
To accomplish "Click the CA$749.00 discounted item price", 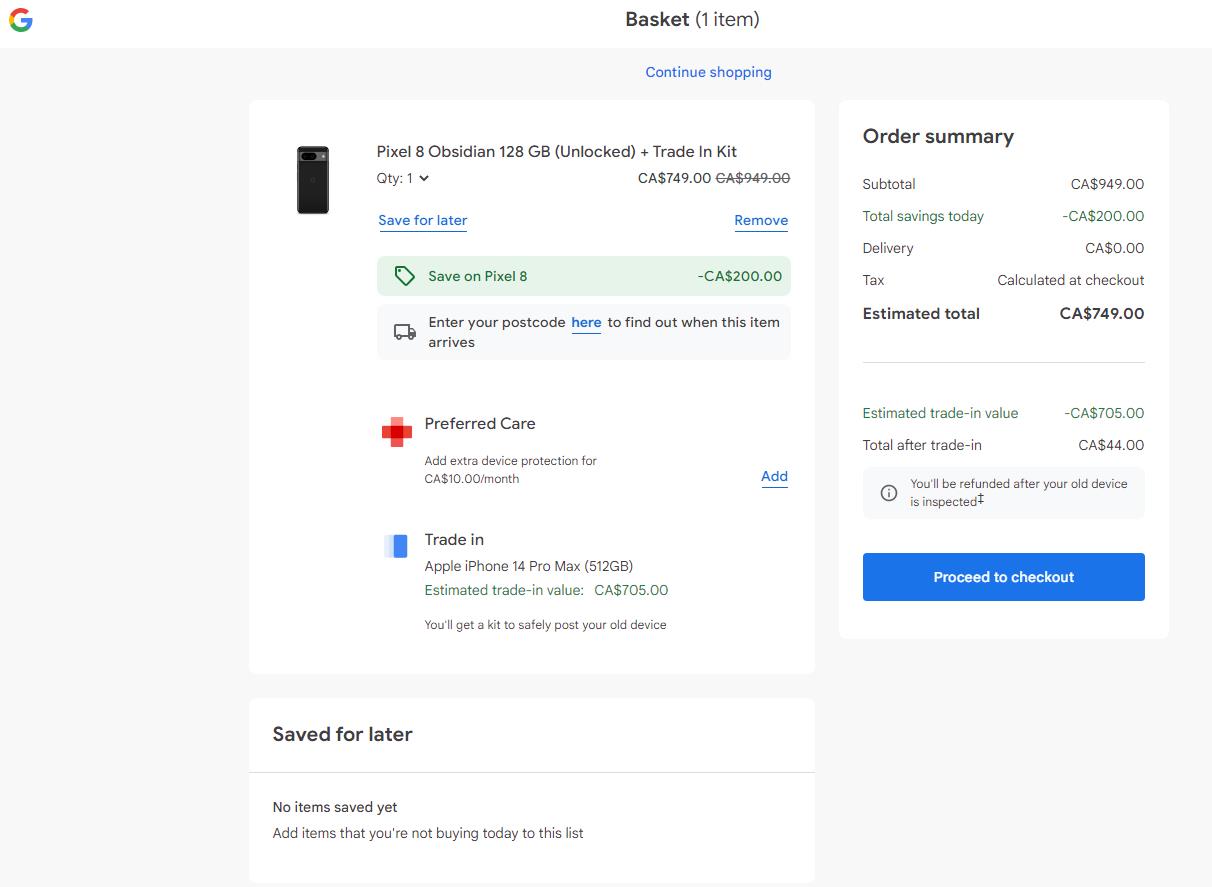I will point(674,178).
